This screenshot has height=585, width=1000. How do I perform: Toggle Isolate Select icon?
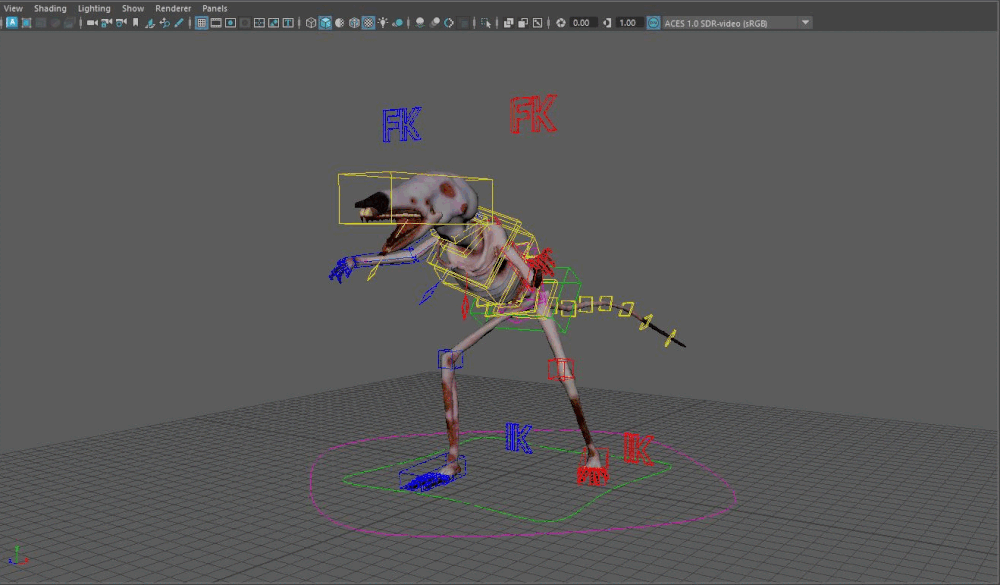(x=486, y=23)
